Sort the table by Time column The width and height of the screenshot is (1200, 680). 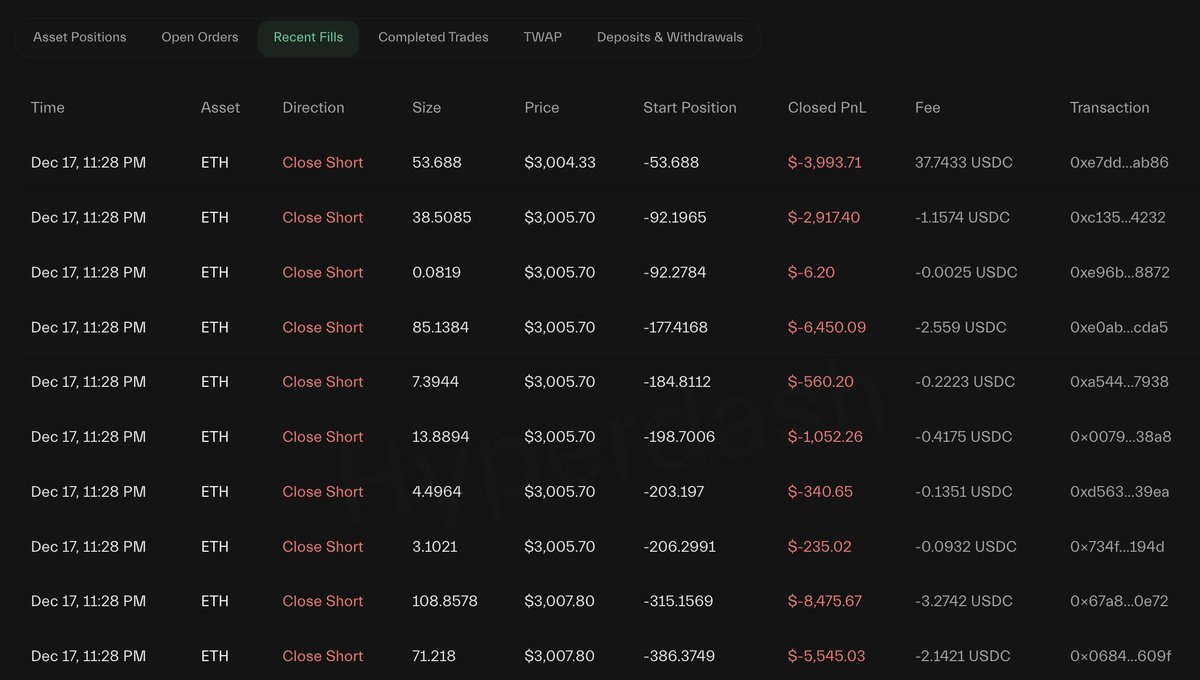pyautogui.click(x=47, y=107)
